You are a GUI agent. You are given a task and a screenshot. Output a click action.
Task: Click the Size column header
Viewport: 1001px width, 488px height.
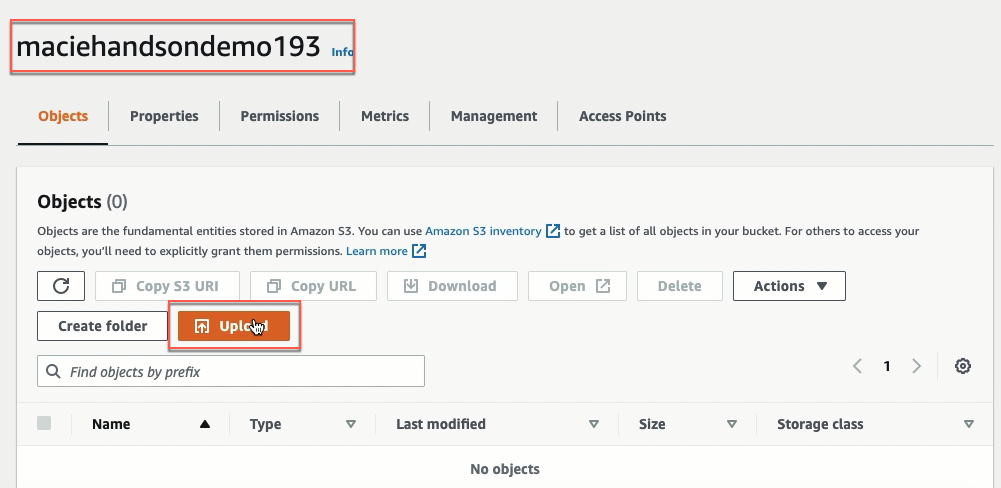pos(652,424)
